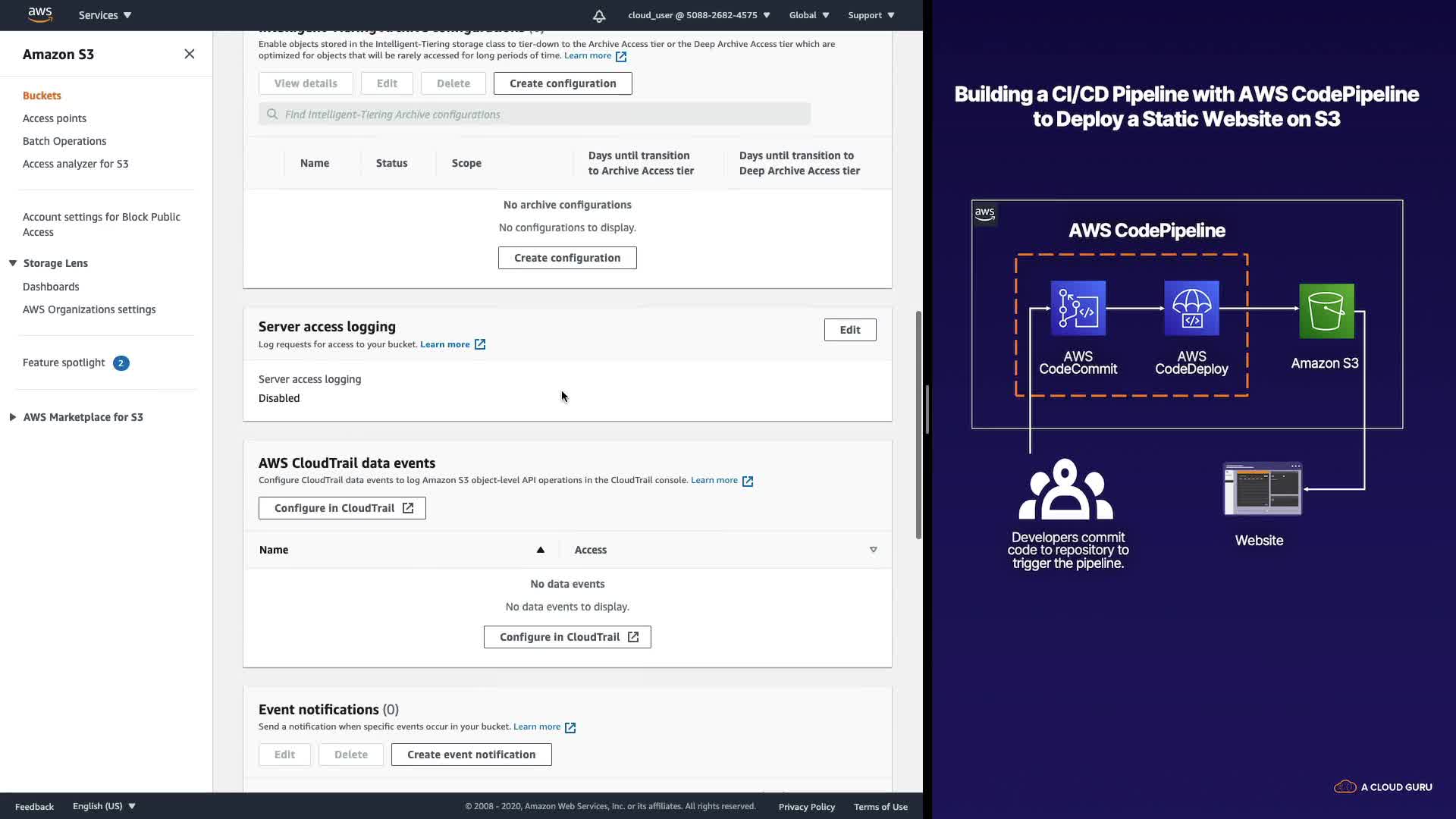Open the Global region dropdown
Screen dimensions: 1456x819
(x=808, y=15)
